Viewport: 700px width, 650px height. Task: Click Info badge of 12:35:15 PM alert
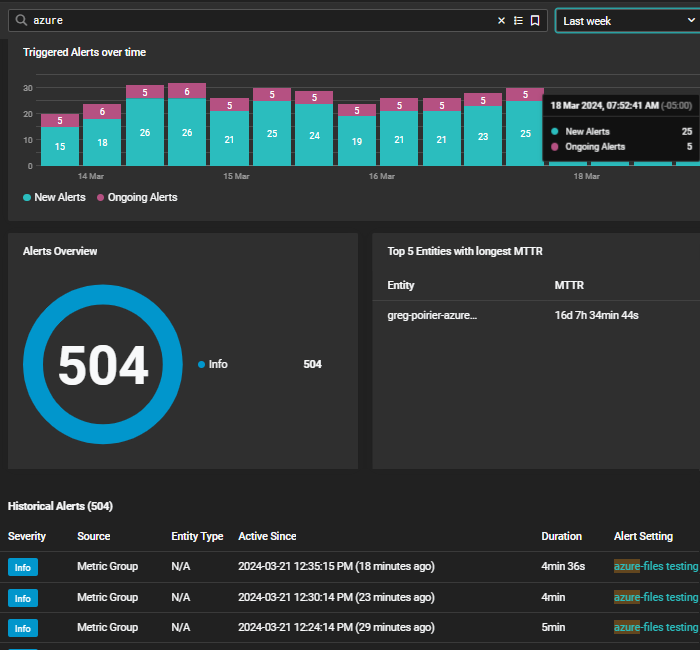(23, 567)
